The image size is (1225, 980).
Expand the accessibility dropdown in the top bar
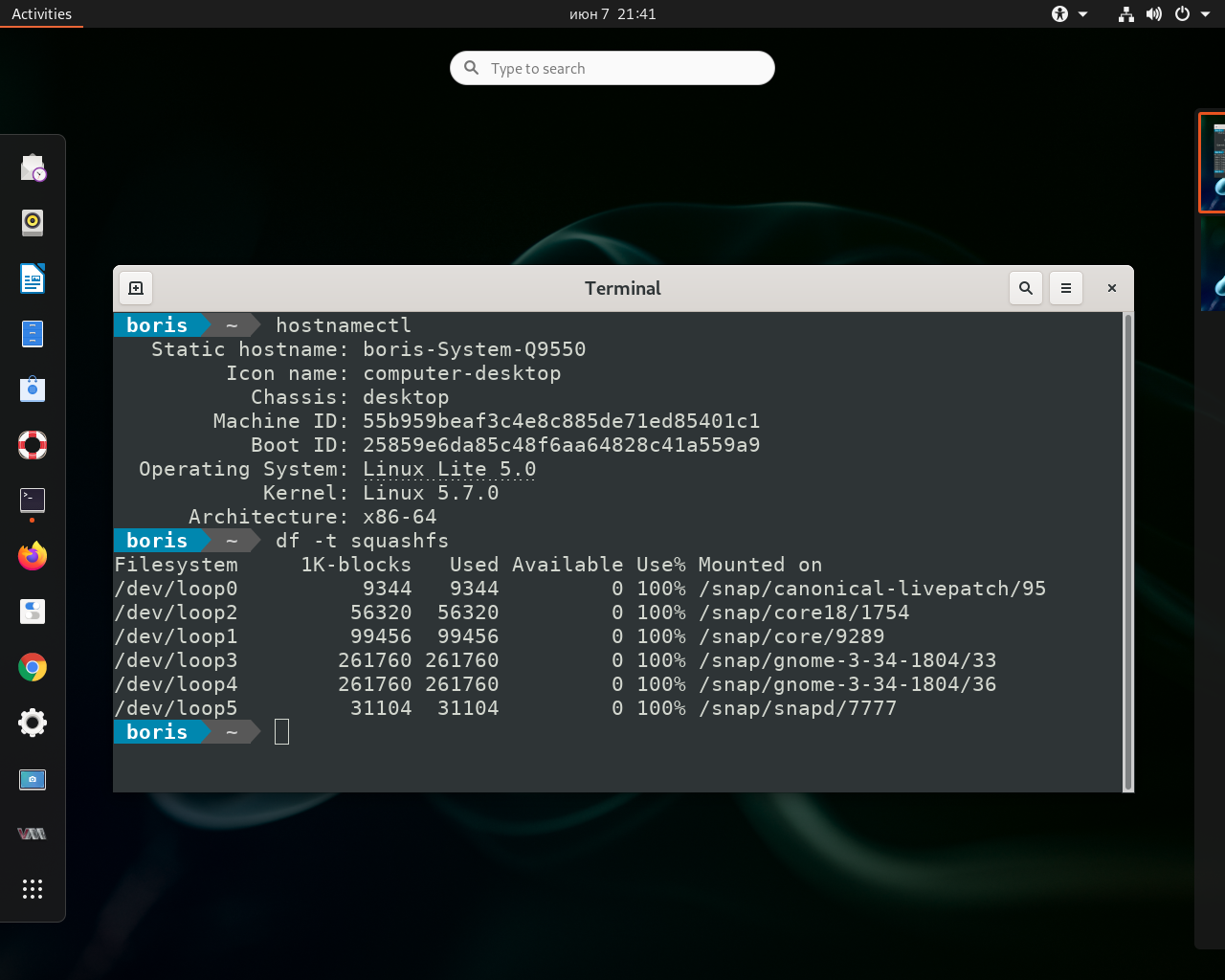pyautogui.click(x=1070, y=13)
